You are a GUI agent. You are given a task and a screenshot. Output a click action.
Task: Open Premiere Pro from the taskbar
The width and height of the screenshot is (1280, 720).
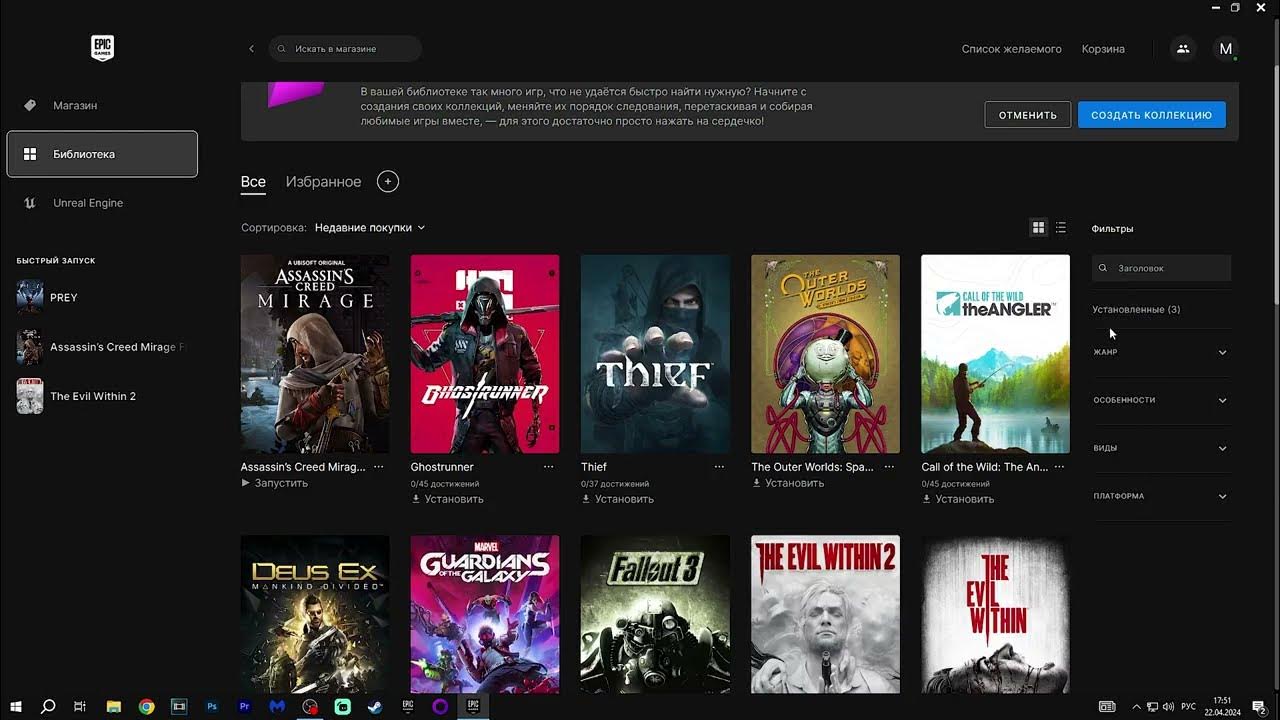click(245, 706)
